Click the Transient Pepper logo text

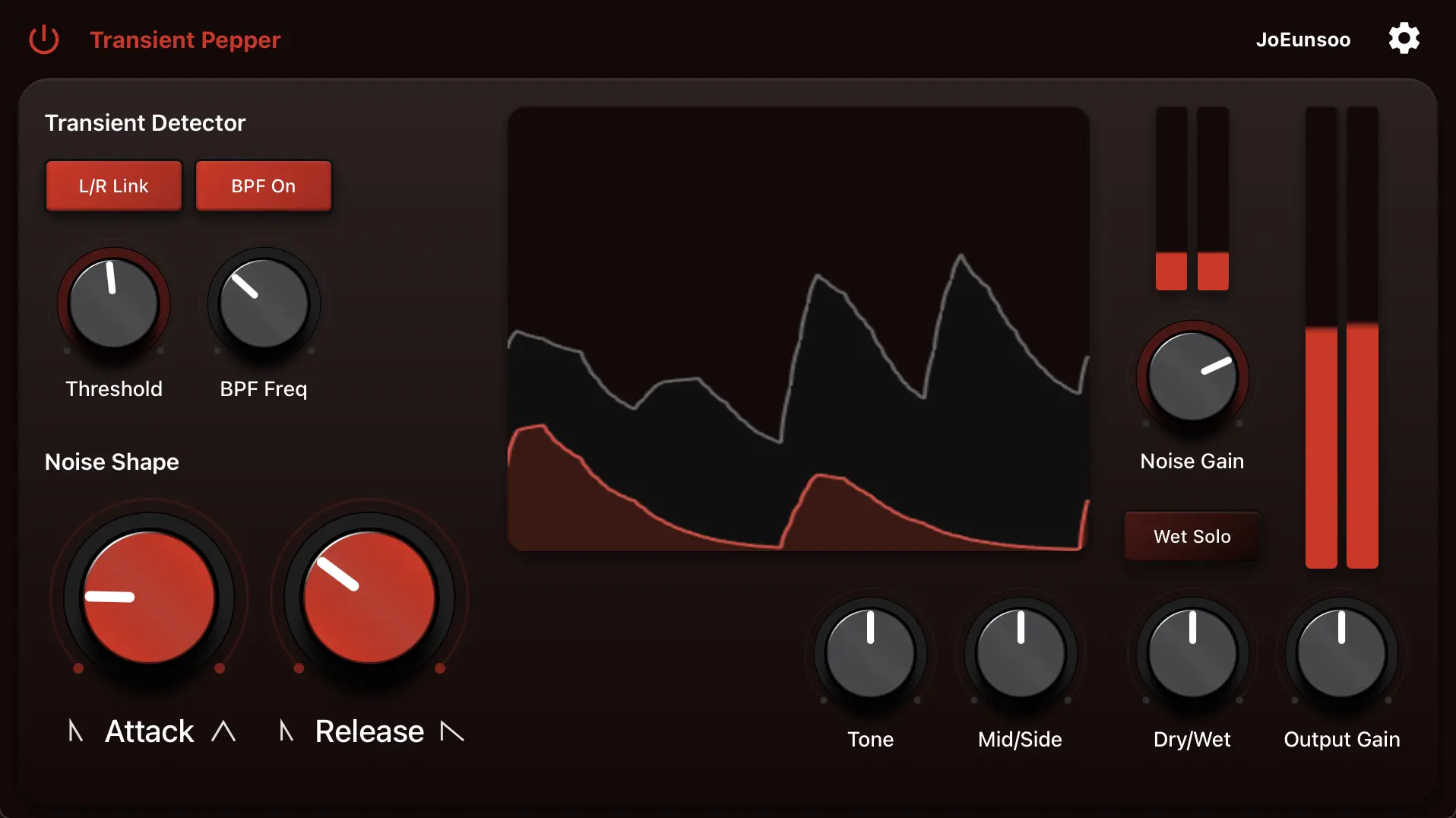(x=185, y=40)
